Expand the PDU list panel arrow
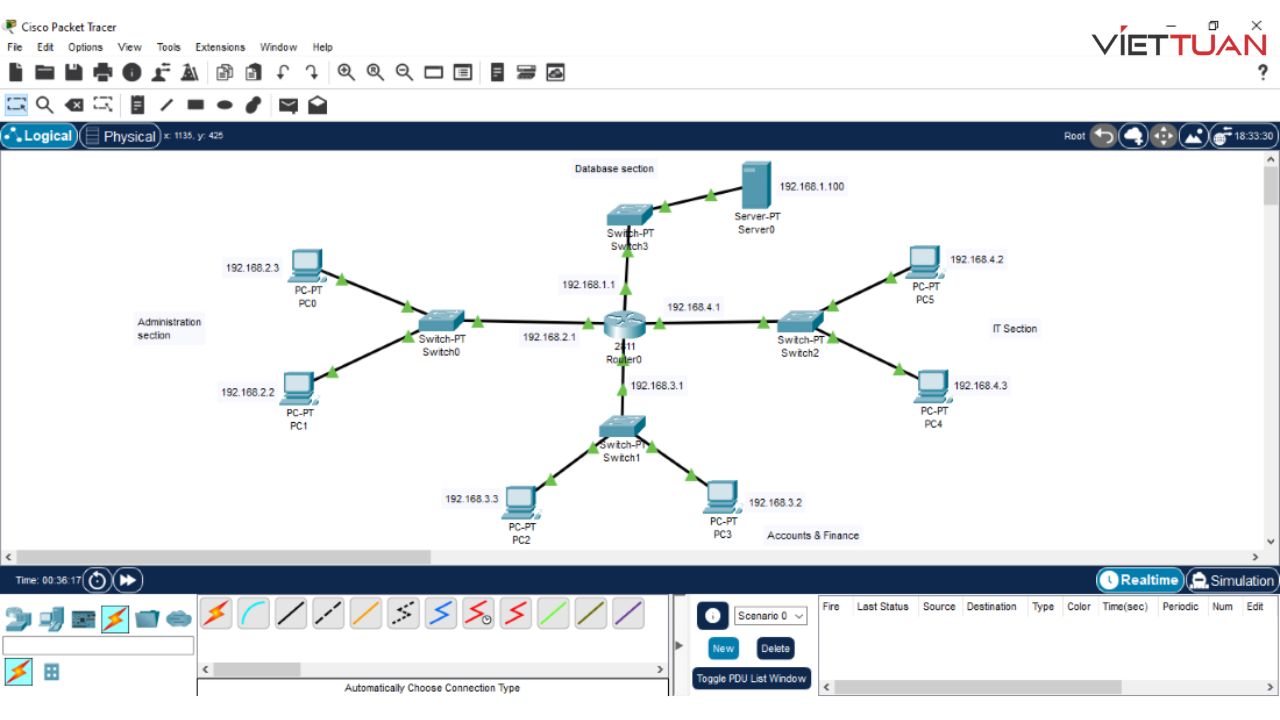Viewport: 1280px width, 720px height. [x=679, y=645]
